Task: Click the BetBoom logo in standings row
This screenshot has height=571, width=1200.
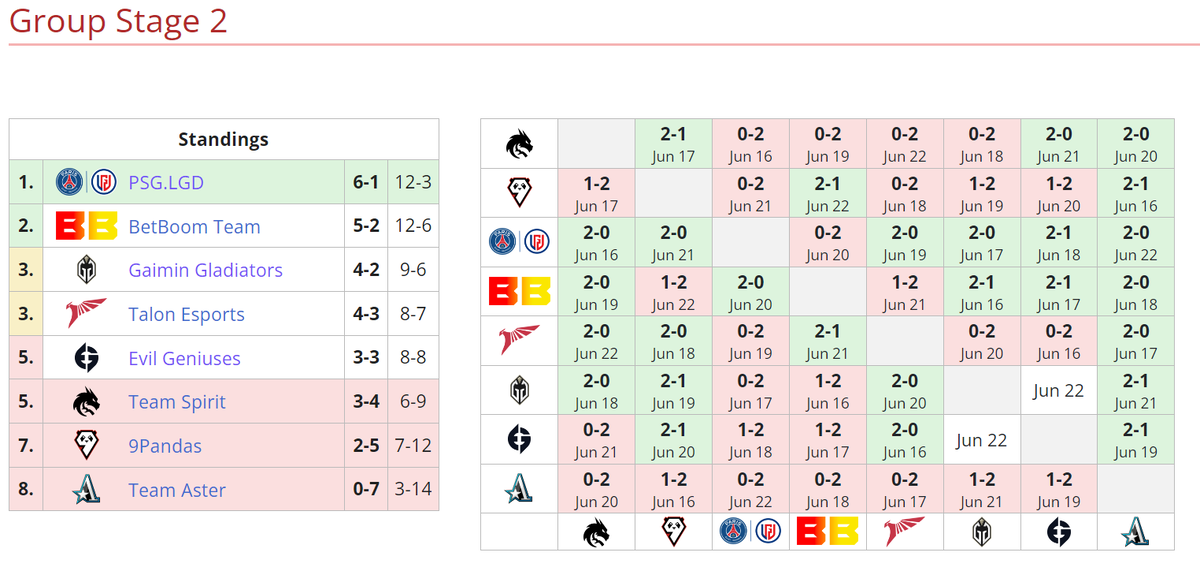Action: [x=86, y=227]
